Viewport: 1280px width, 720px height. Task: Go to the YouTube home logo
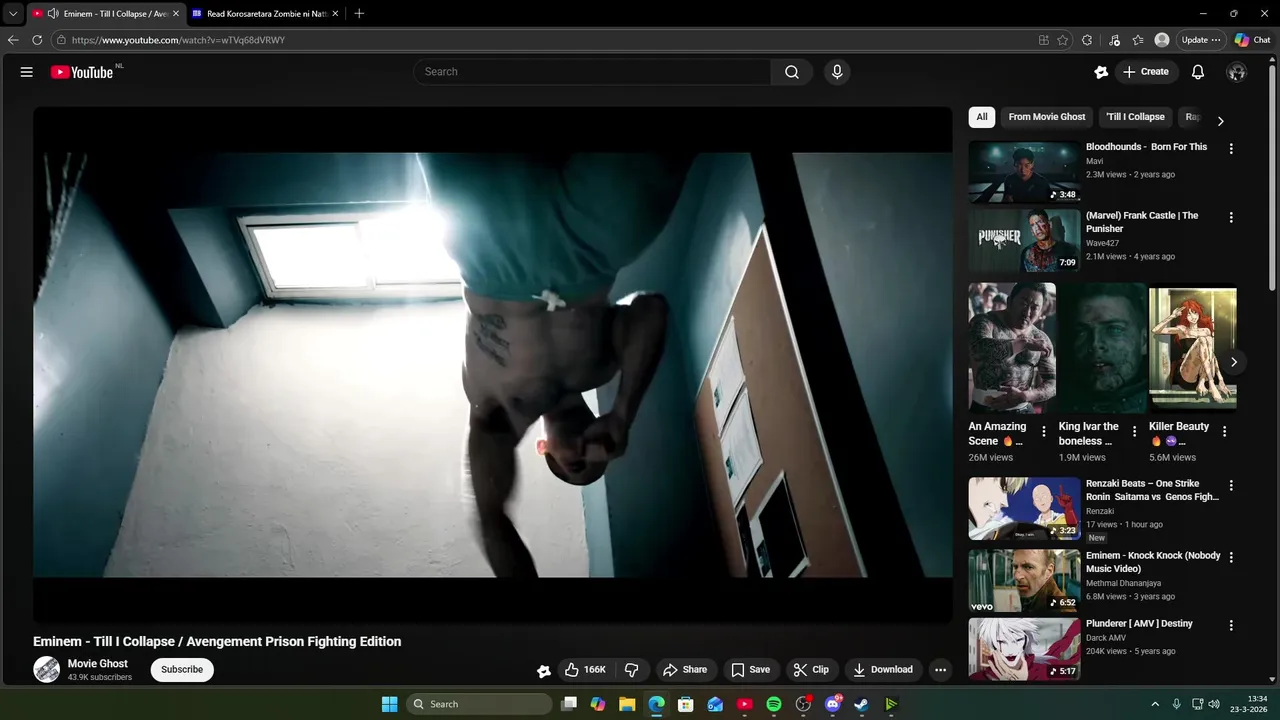click(82, 72)
